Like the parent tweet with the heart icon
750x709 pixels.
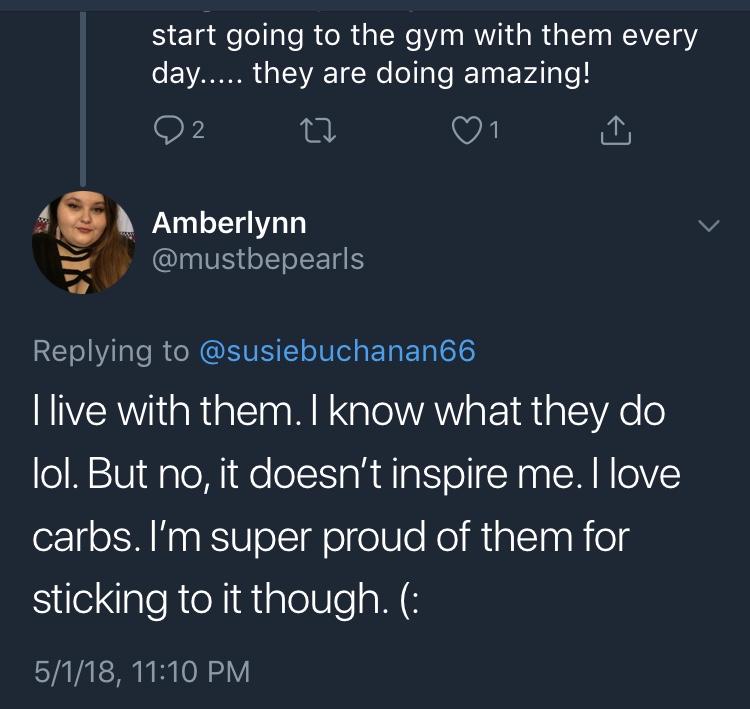click(466, 131)
